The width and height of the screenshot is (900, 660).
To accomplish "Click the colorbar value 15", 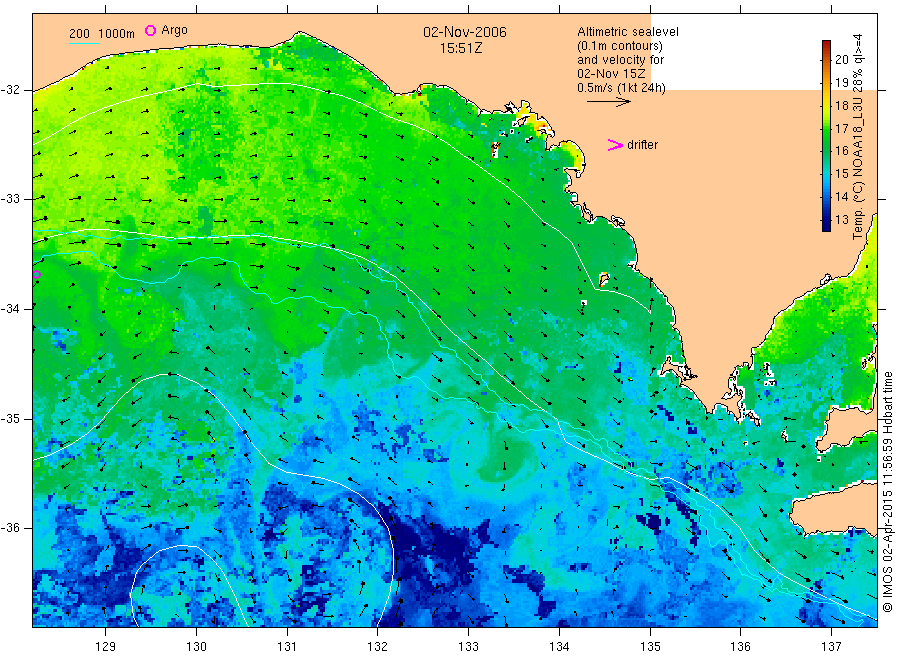I will coord(841,173).
